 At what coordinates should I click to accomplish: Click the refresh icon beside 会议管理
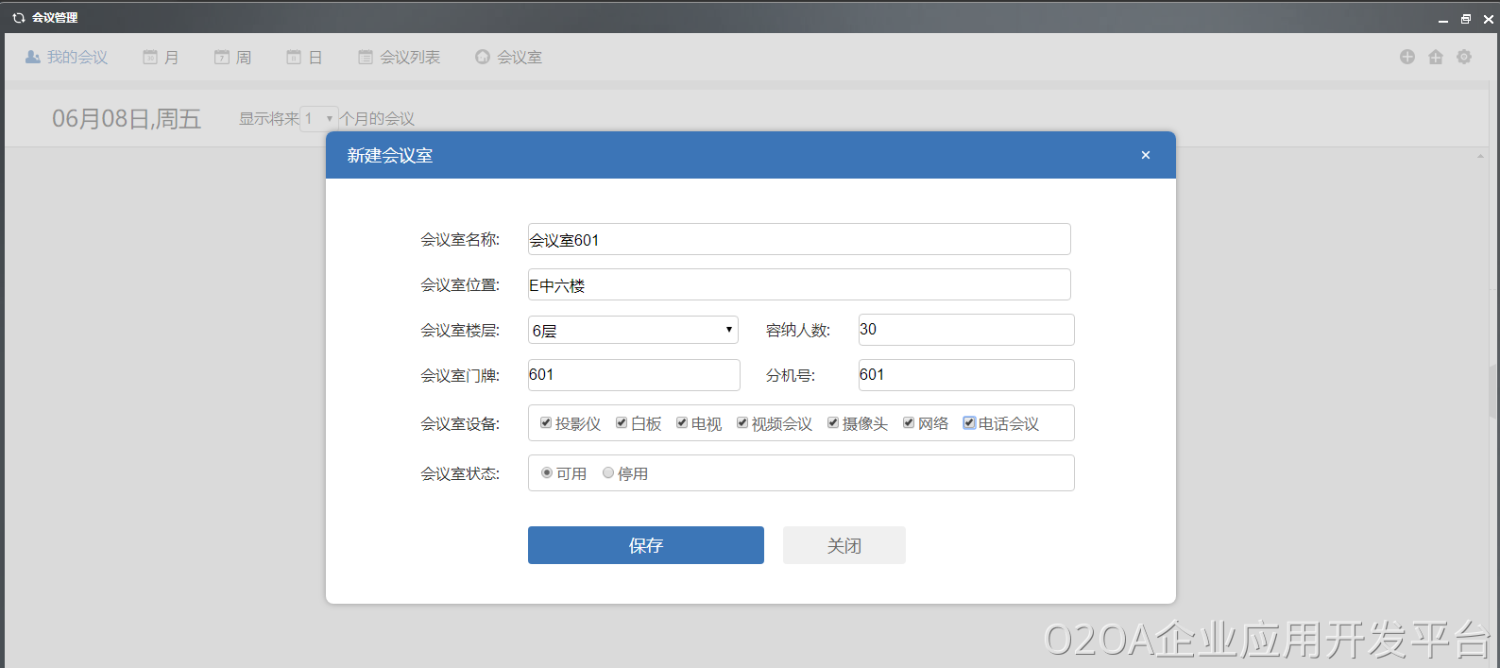[18, 18]
